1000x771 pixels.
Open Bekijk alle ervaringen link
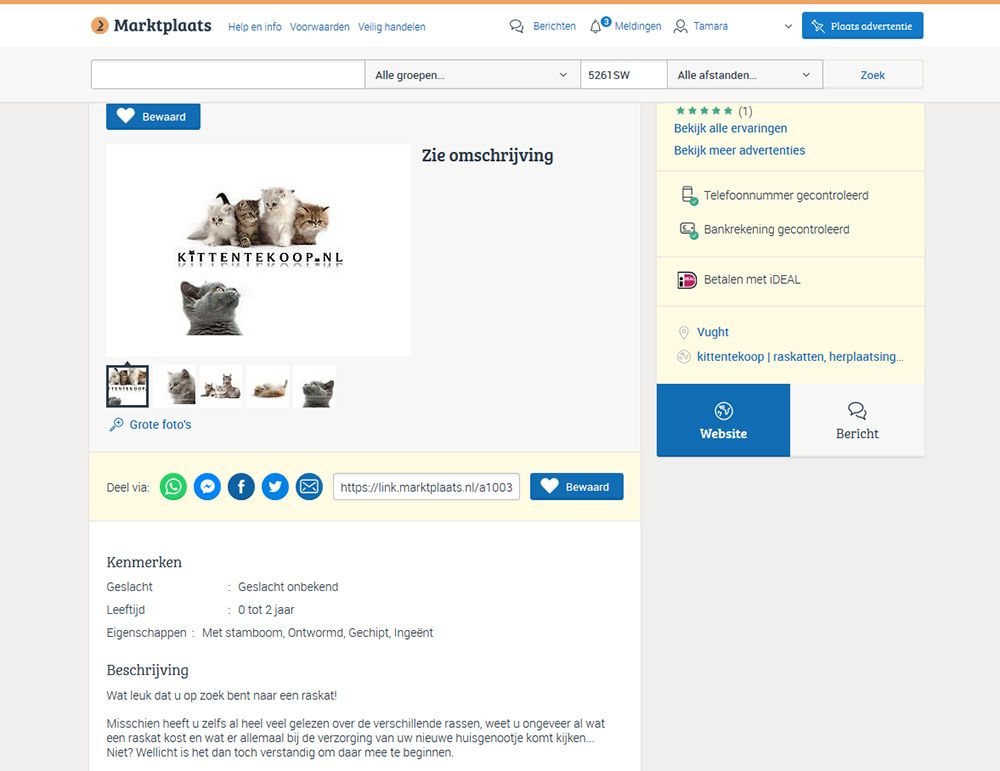[730, 128]
